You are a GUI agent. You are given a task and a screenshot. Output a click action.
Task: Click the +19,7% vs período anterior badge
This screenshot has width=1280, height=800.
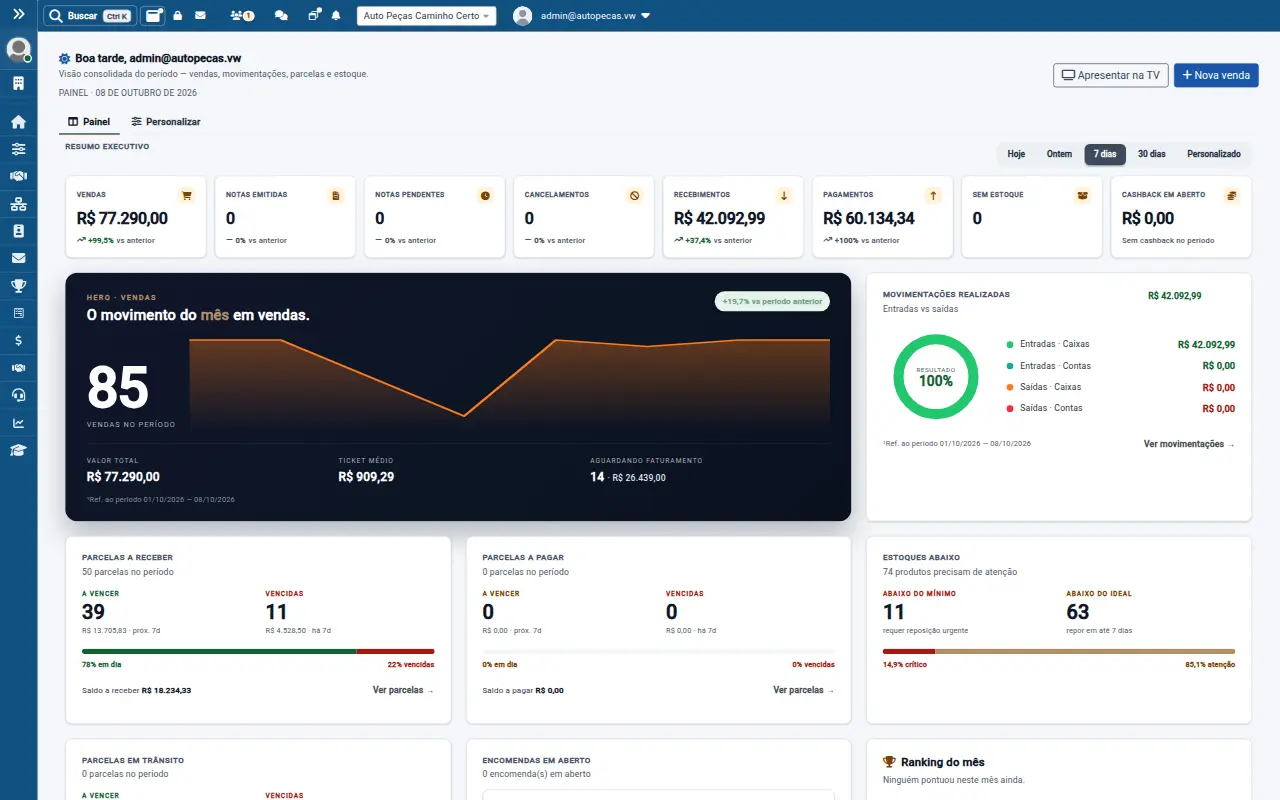pyautogui.click(x=772, y=301)
